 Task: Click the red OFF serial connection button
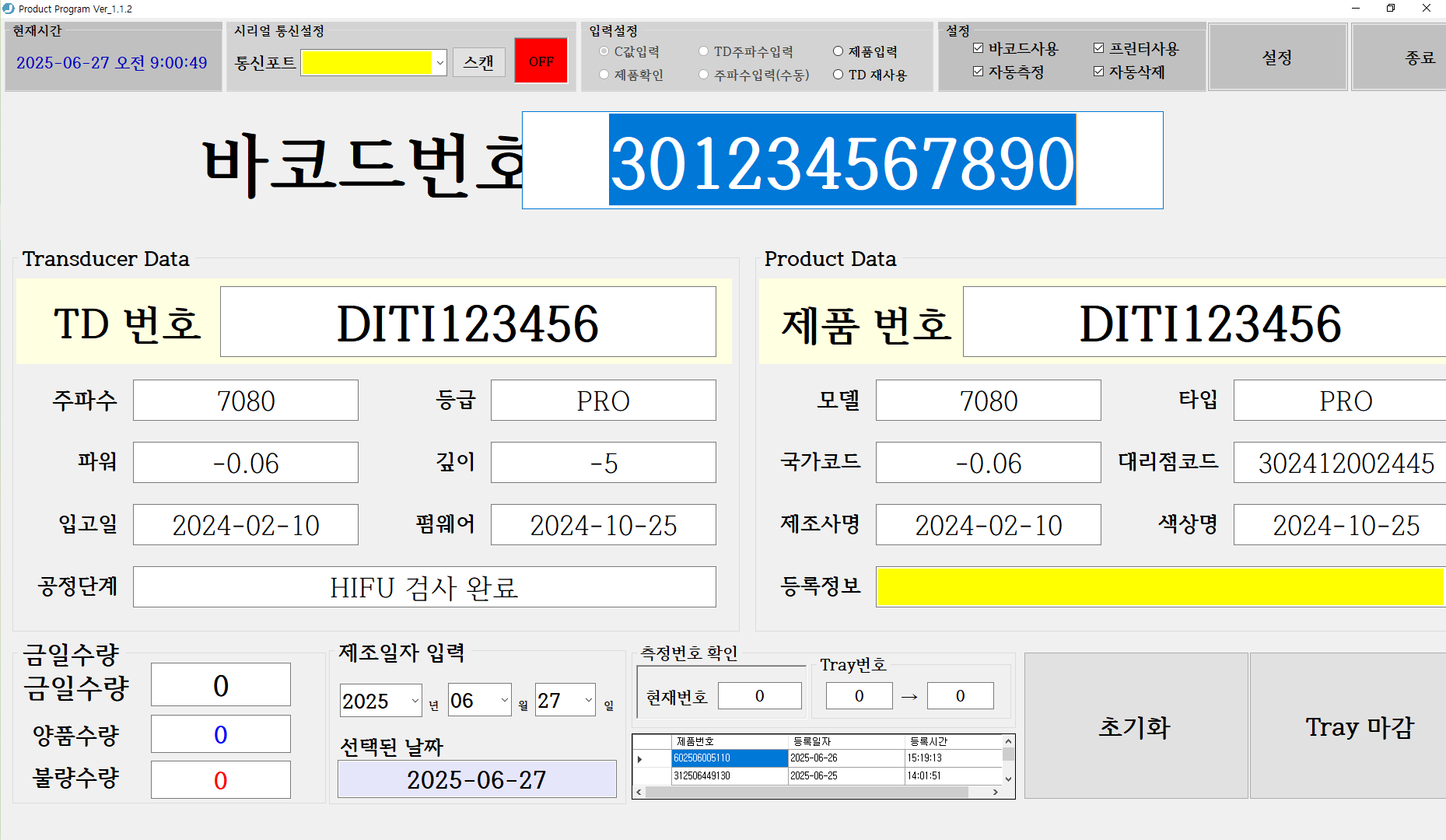pos(541,61)
